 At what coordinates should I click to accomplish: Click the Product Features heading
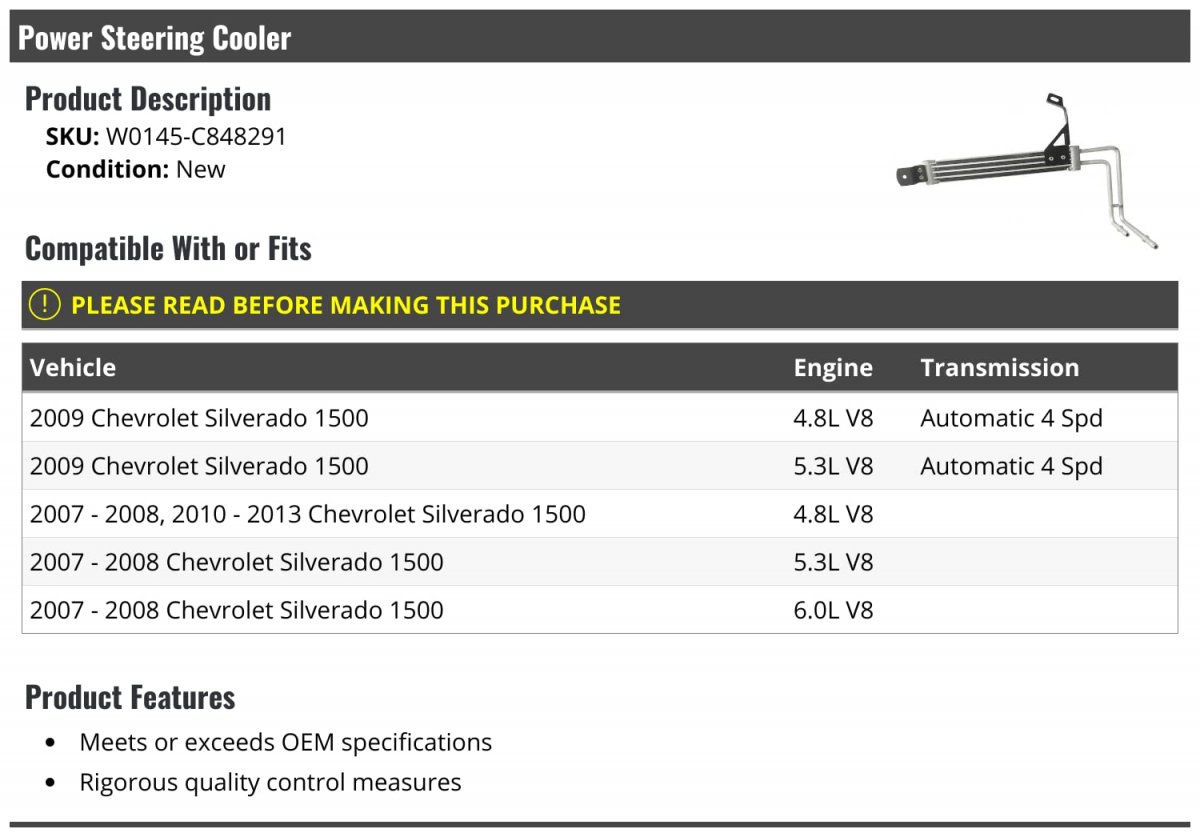(130, 697)
